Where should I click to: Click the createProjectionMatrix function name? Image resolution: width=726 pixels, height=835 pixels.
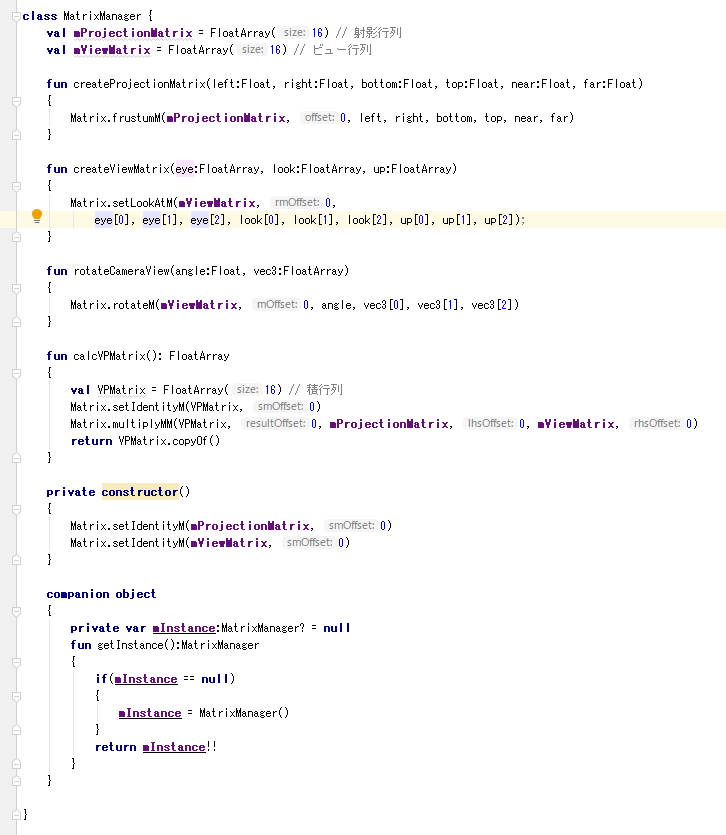click(140, 84)
